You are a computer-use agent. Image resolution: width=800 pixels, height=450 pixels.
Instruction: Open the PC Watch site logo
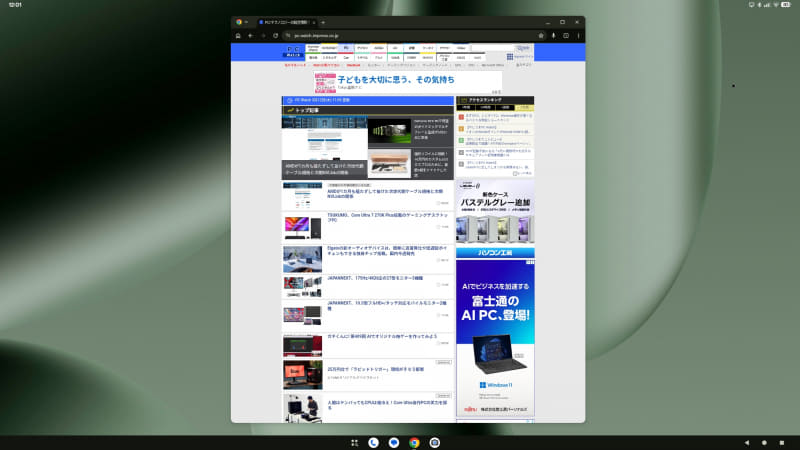click(293, 52)
